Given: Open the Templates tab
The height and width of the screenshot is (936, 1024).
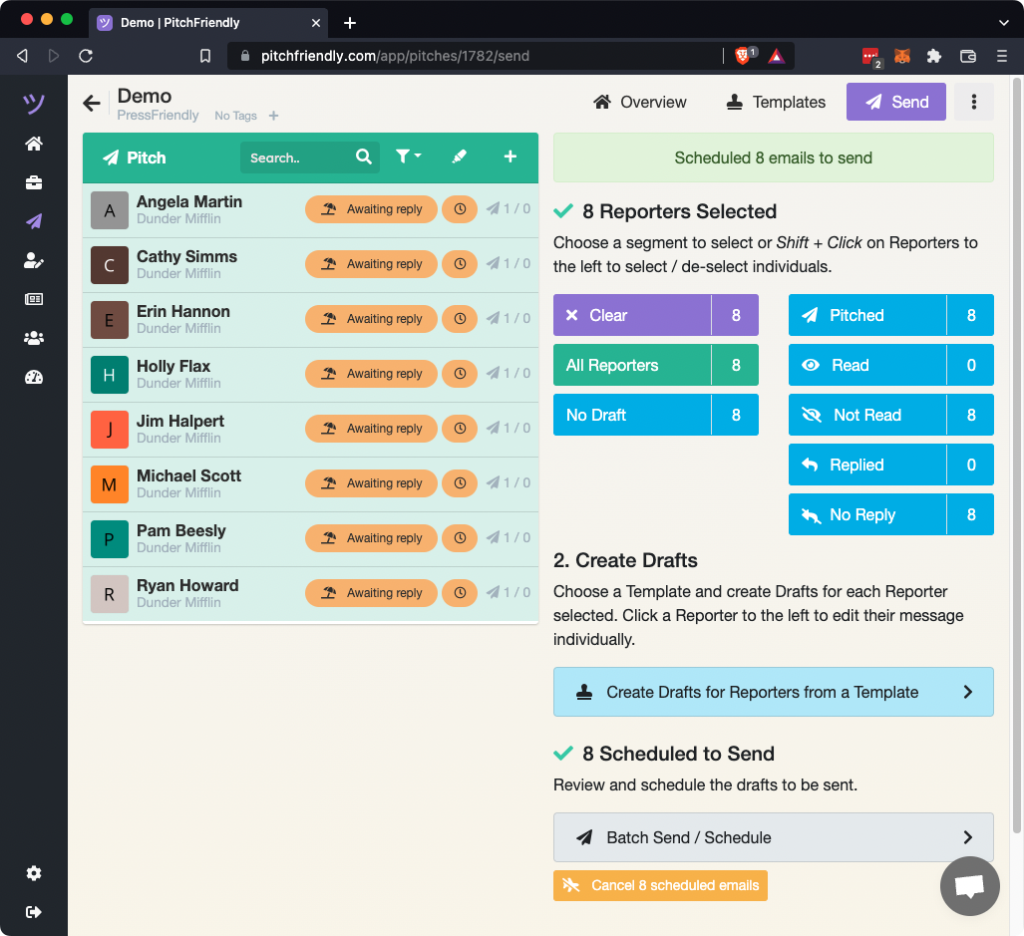Looking at the screenshot, I should [x=776, y=102].
